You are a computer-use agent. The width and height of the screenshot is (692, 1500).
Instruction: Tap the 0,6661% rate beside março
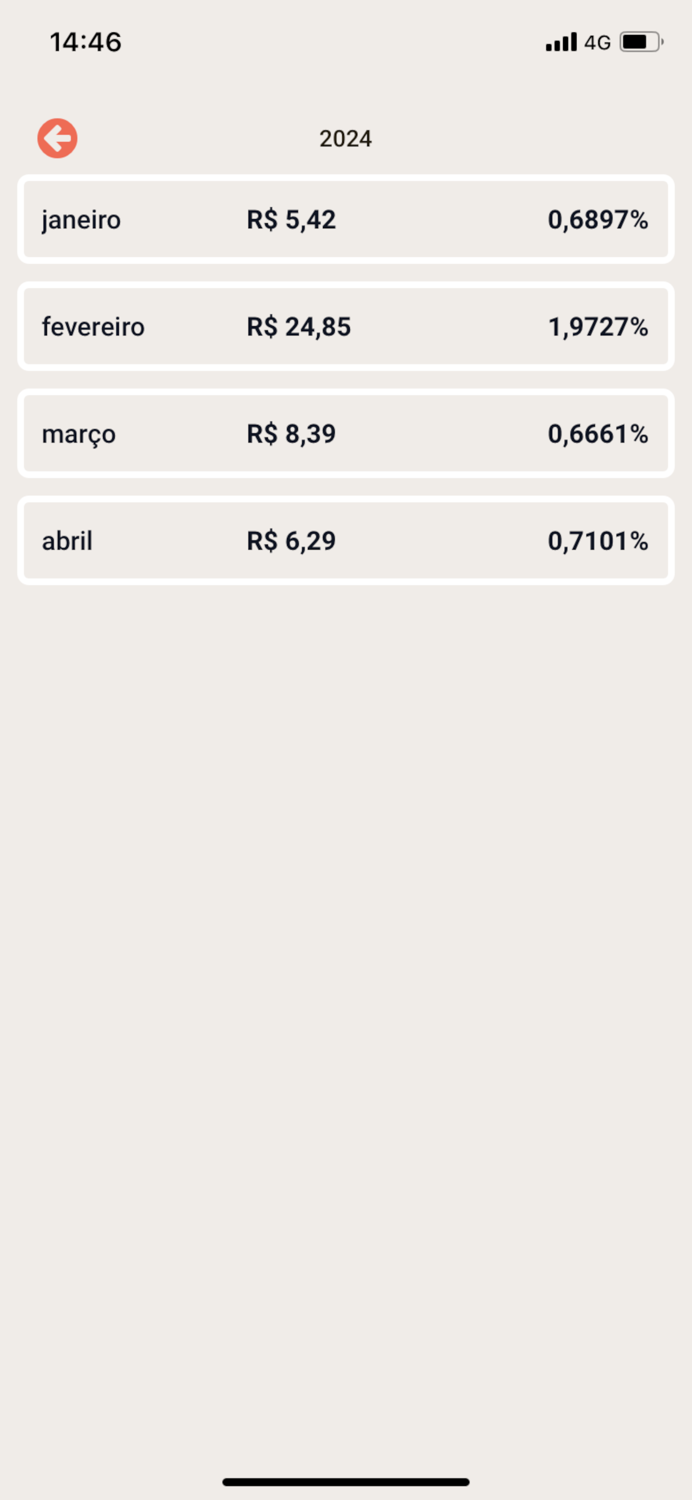point(598,434)
